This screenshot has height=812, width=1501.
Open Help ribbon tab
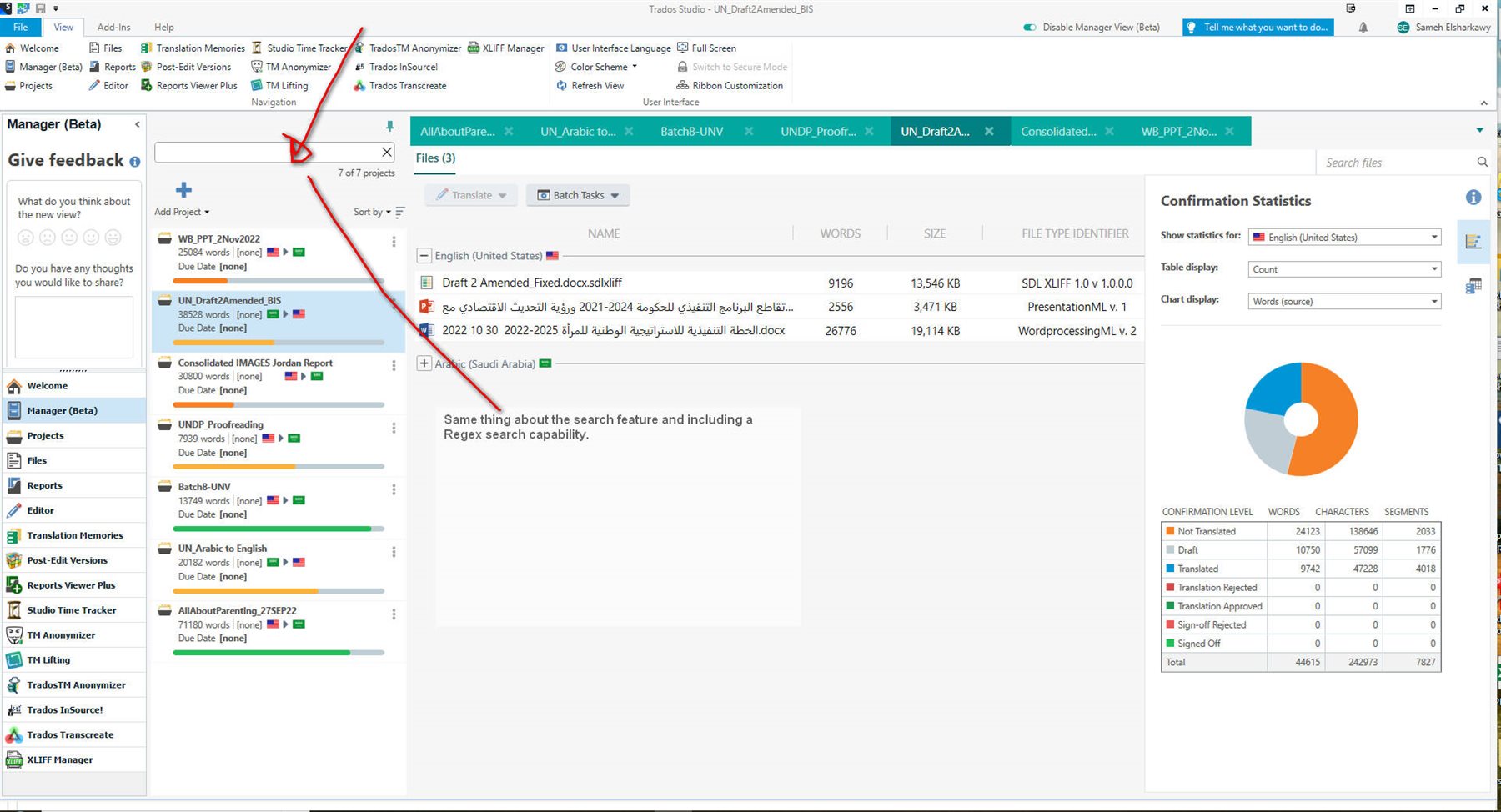164,28
